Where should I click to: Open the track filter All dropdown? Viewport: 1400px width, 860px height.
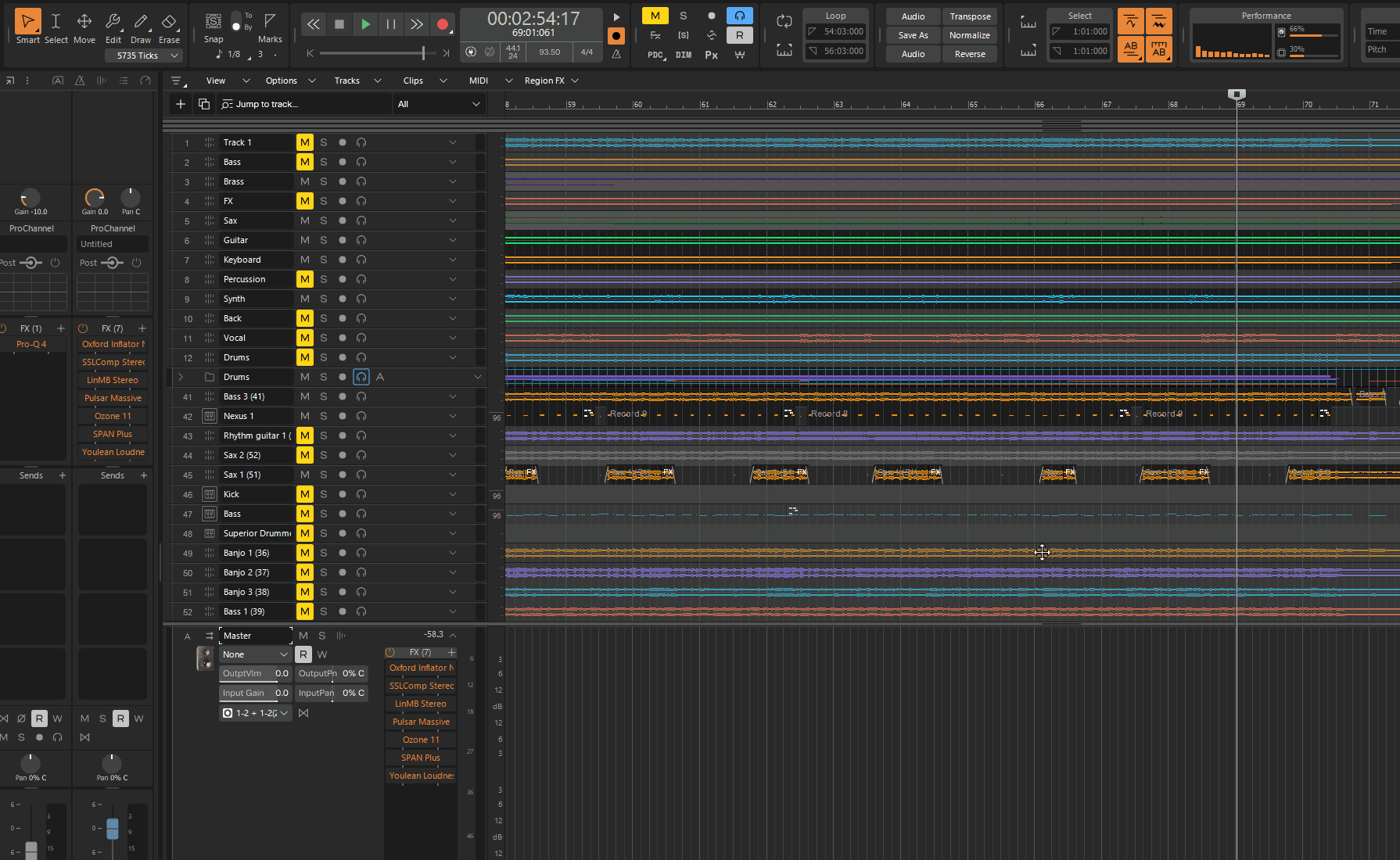tap(438, 104)
